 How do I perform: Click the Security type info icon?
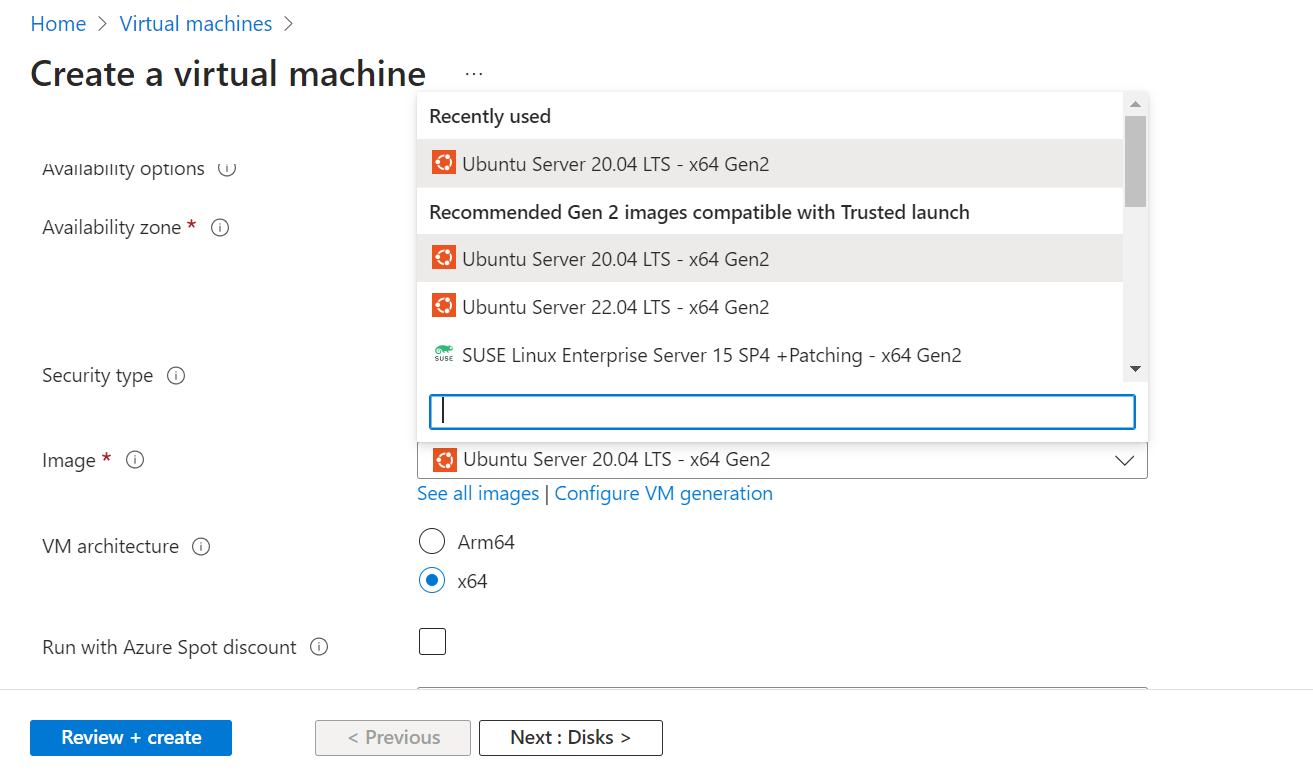(175, 375)
